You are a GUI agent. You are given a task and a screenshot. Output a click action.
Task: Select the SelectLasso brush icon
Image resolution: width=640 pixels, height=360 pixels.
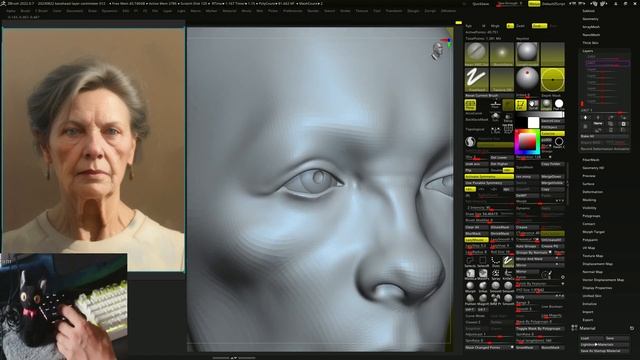(x=470, y=261)
